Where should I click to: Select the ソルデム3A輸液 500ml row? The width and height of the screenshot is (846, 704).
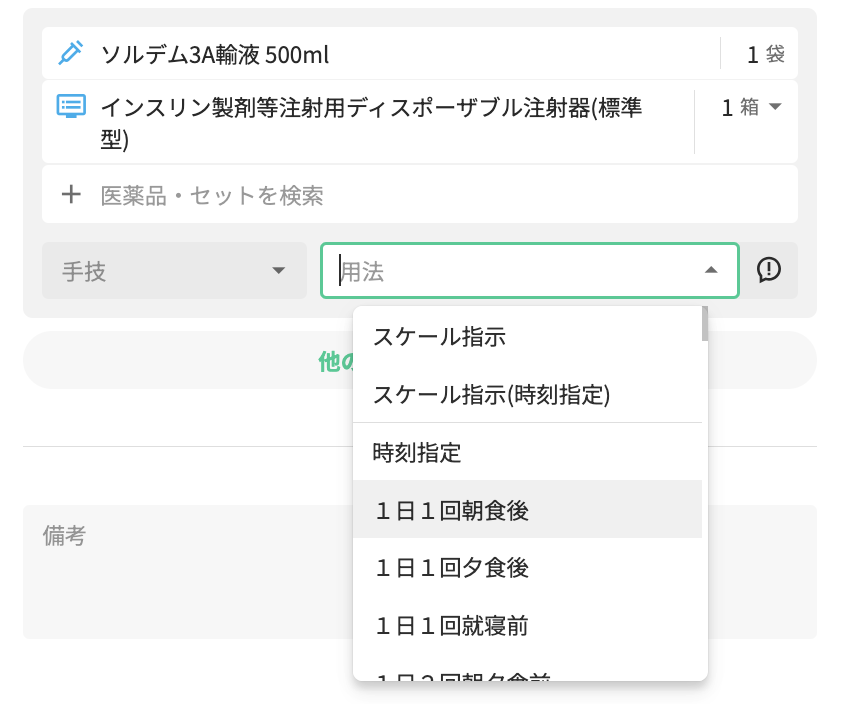pos(380,54)
